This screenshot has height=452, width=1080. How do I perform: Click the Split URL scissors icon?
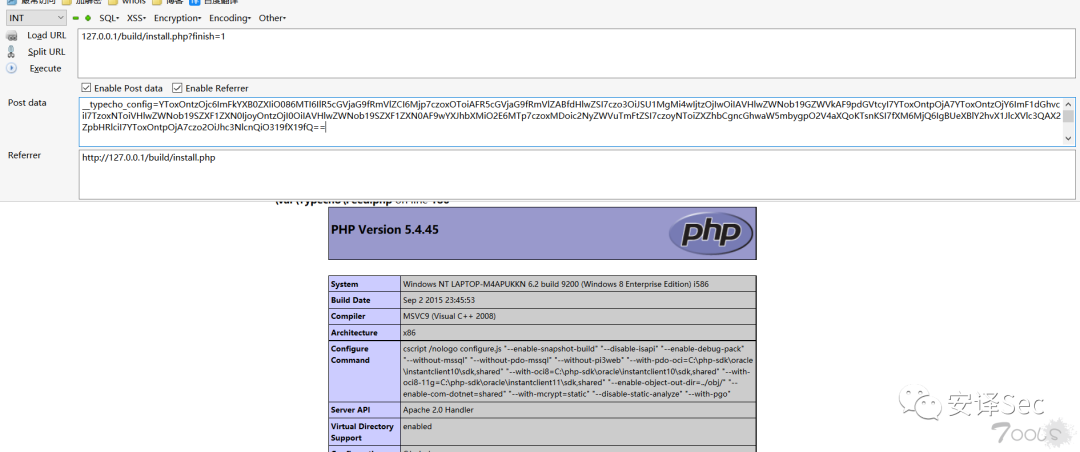11,52
